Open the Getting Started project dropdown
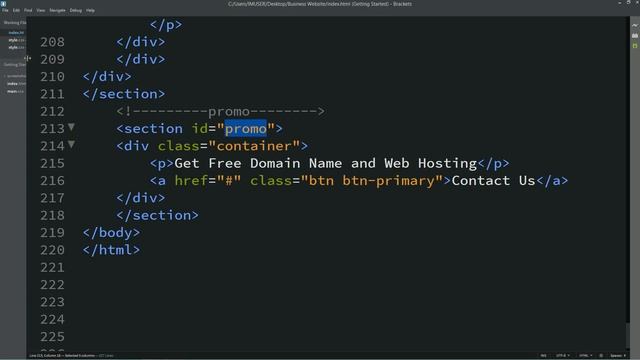 pos(15,64)
